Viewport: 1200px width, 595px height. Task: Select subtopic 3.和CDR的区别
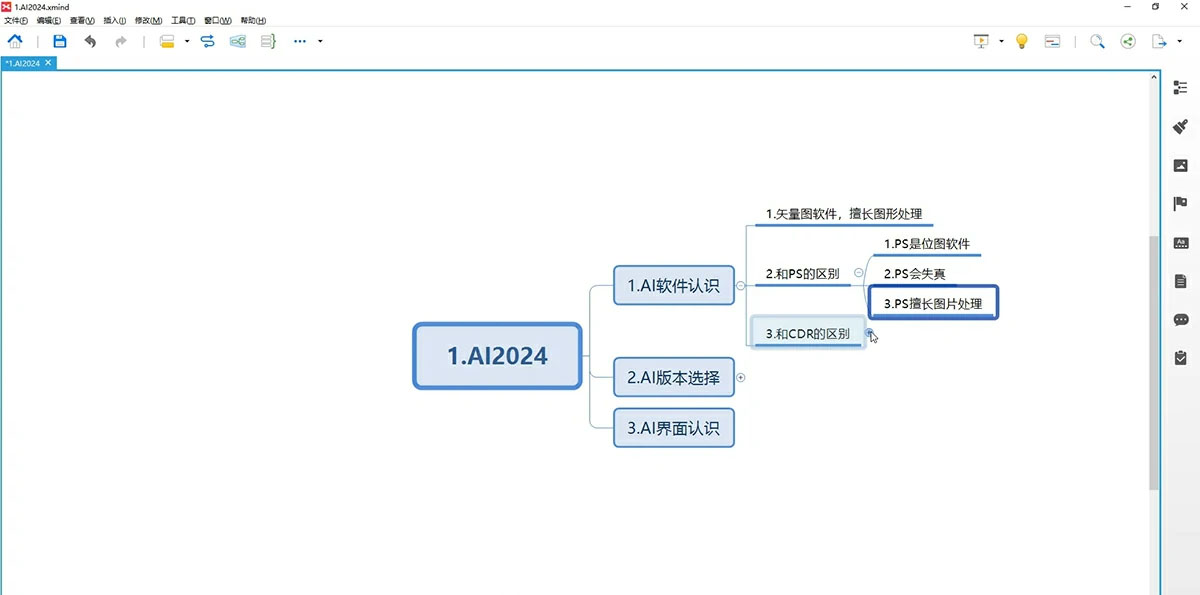point(807,333)
